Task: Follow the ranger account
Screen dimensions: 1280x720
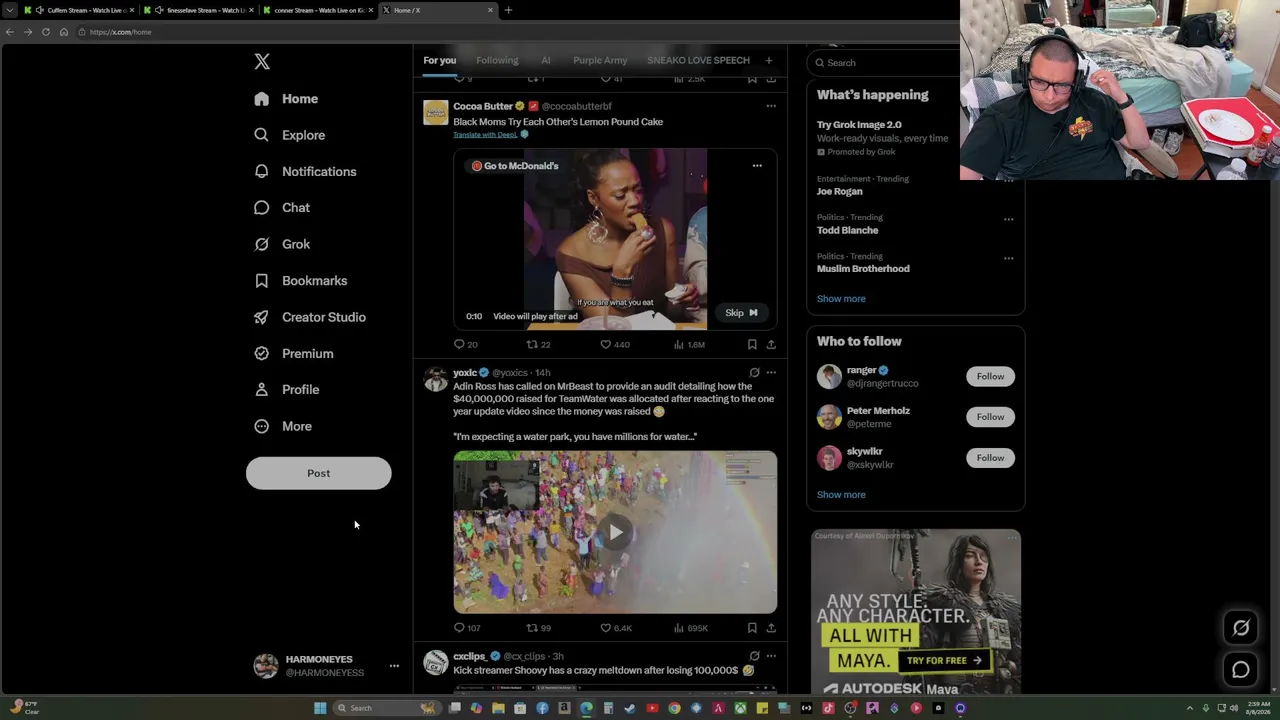Action: click(990, 377)
